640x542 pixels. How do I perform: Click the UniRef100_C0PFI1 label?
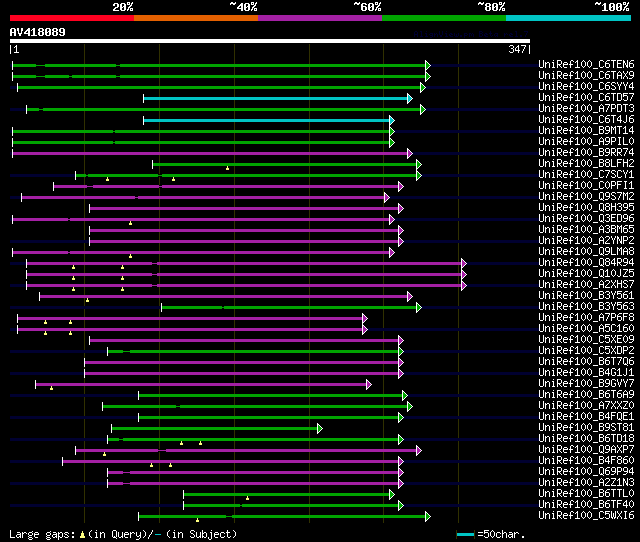pyautogui.click(x=586, y=186)
